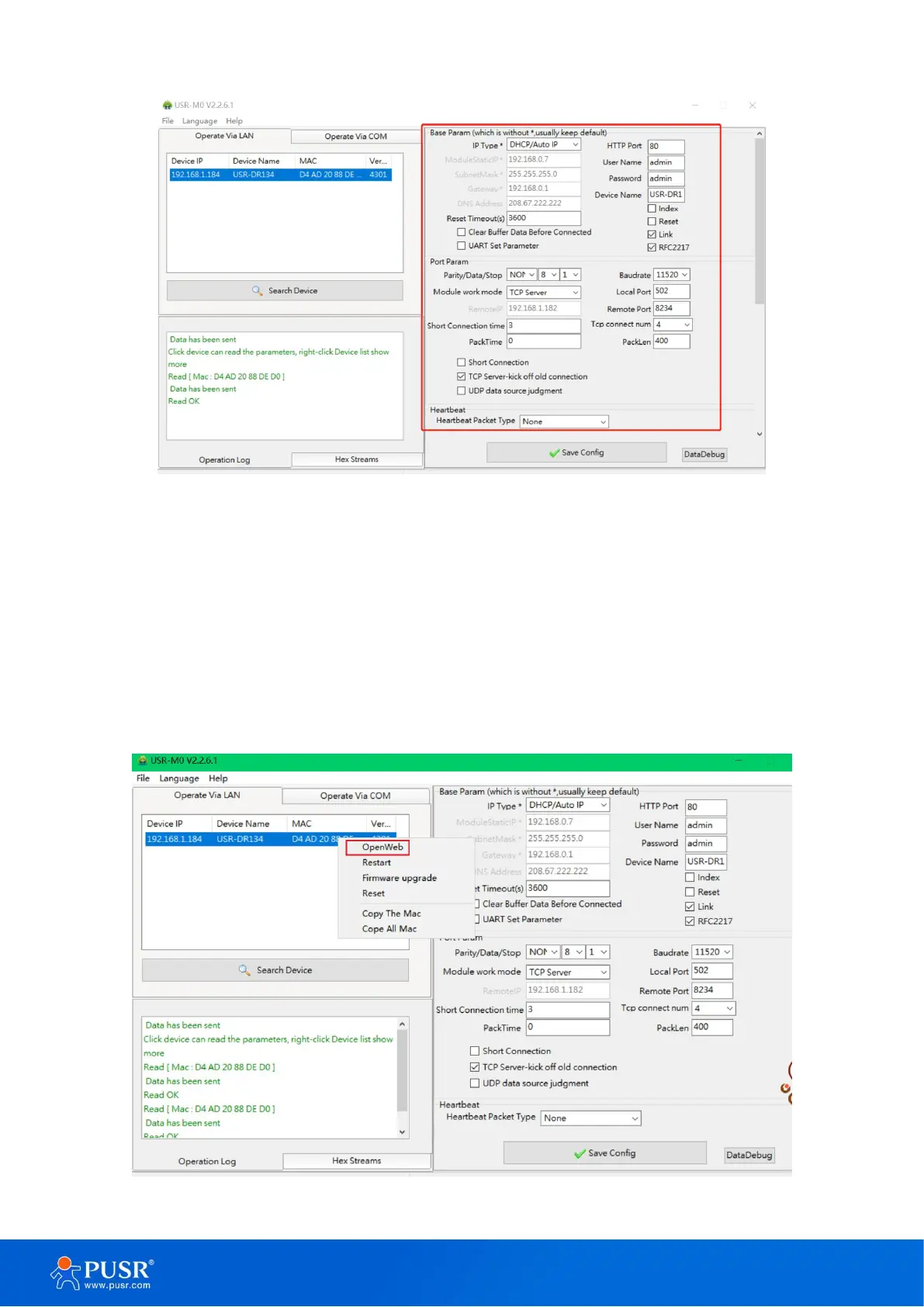The image size is (924, 1307).
Task: Select Copy The Mac menu entry
Action: point(391,914)
